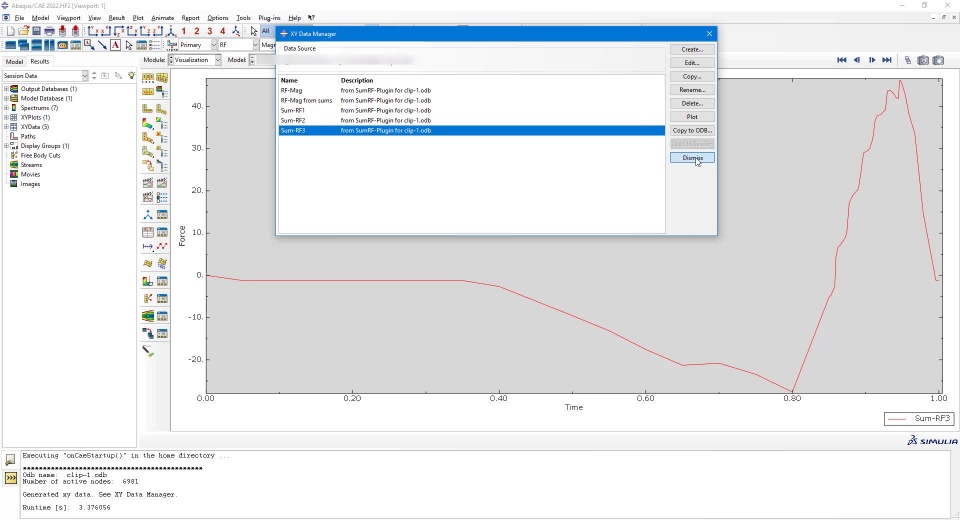Click the New model database icon
This screenshot has width=960, height=520.
(x=10, y=31)
